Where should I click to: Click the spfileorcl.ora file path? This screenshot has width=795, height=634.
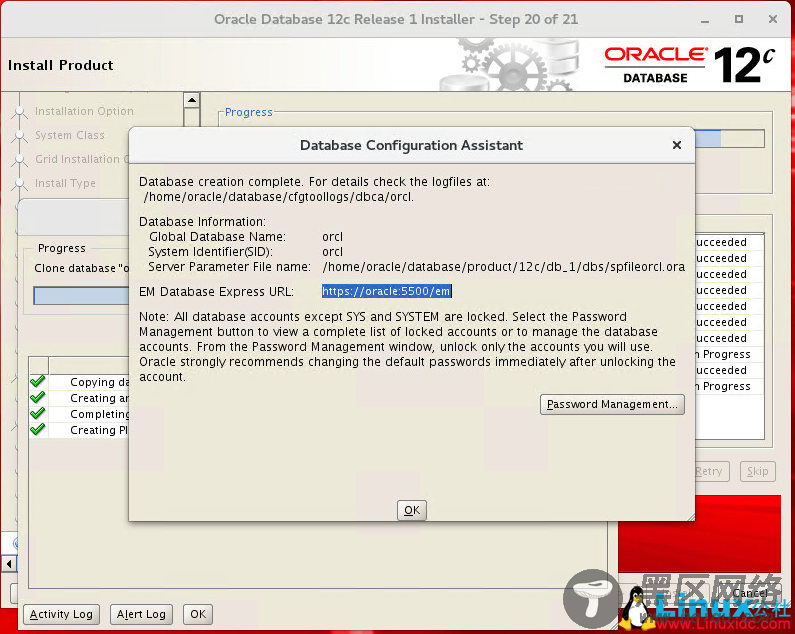pyautogui.click(x=503, y=267)
